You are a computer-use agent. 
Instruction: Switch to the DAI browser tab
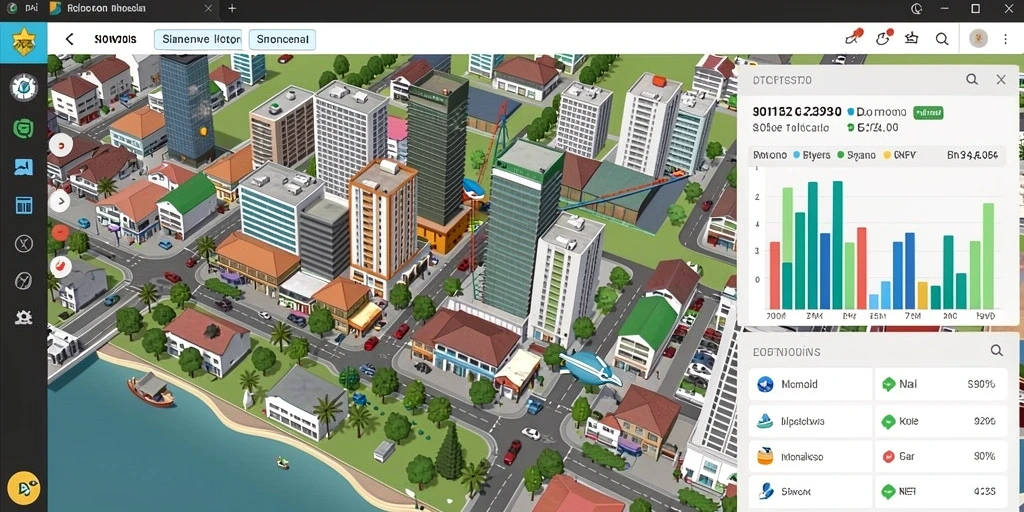click(x=22, y=8)
